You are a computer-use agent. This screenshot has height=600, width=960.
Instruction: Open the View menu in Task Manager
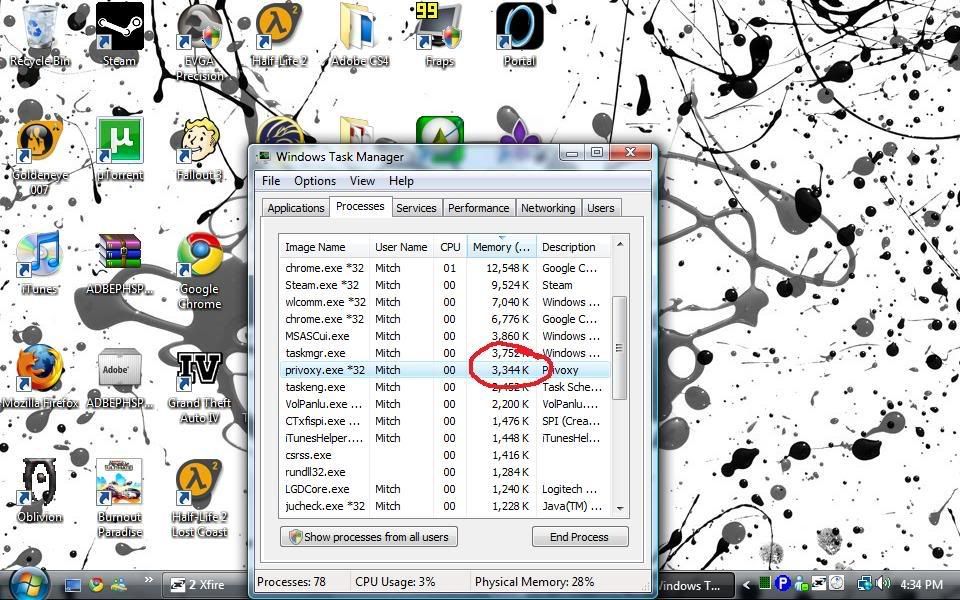(362, 181)
